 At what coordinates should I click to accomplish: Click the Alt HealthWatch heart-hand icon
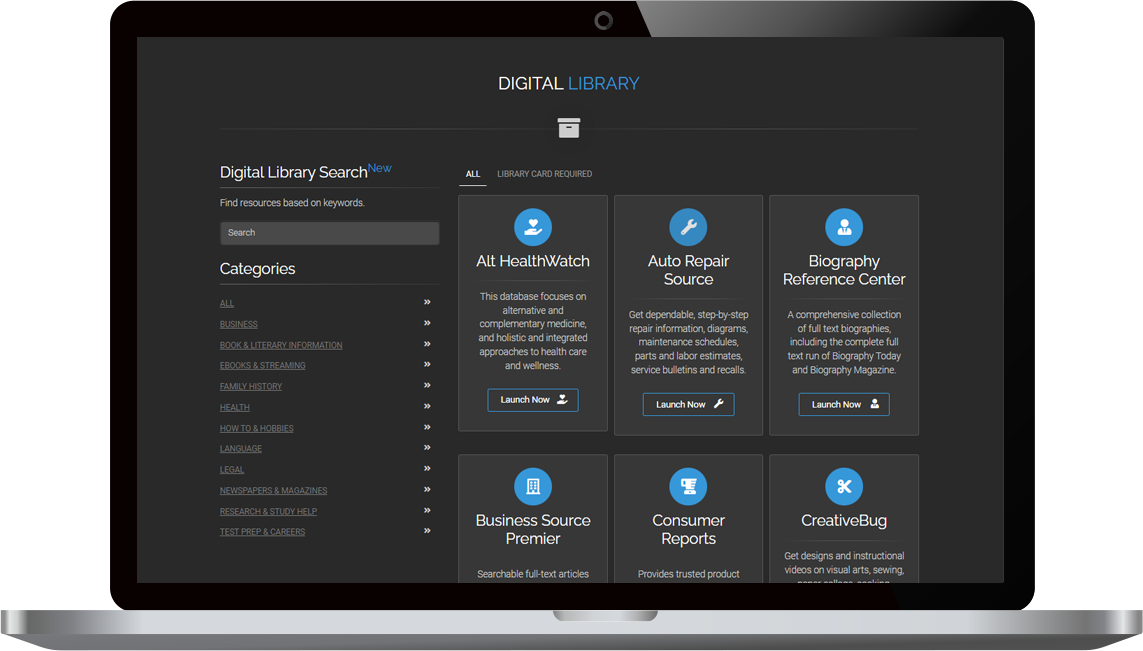533,227
